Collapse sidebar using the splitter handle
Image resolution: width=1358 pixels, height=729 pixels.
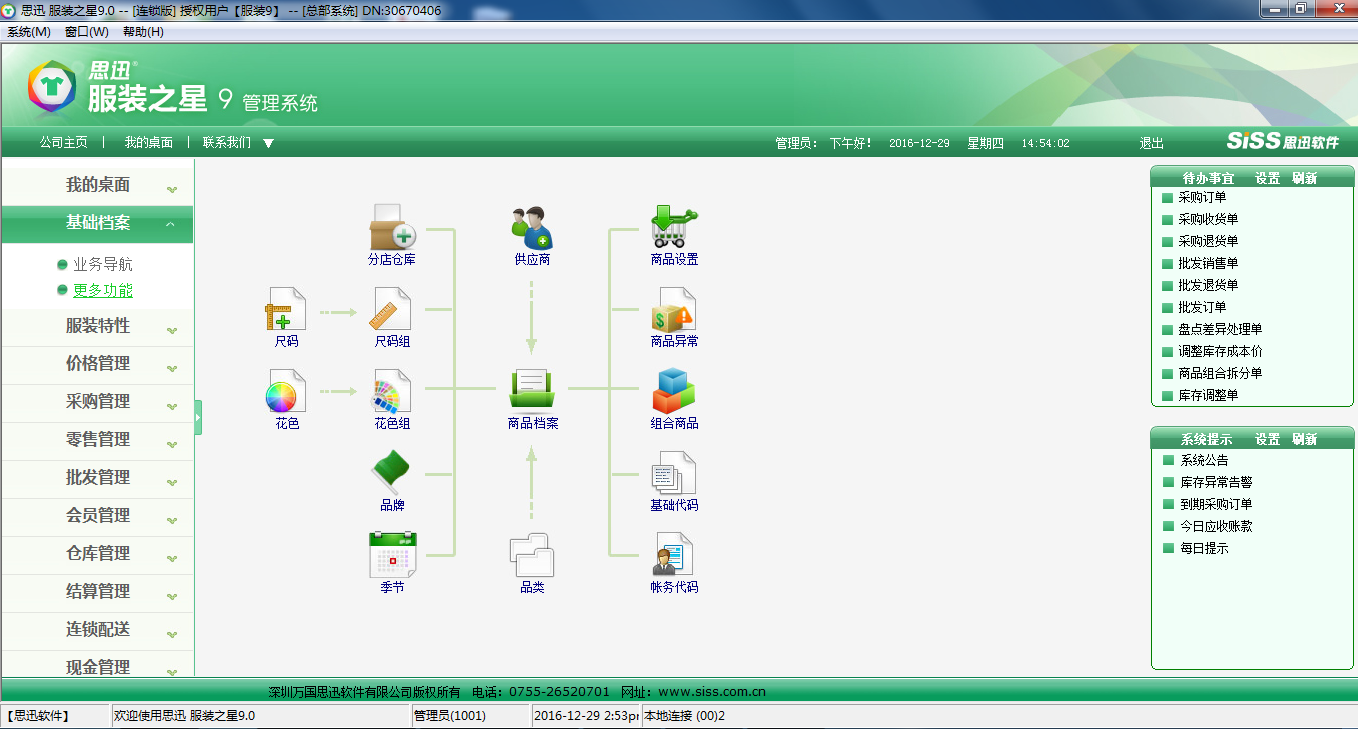click(198, 417)
